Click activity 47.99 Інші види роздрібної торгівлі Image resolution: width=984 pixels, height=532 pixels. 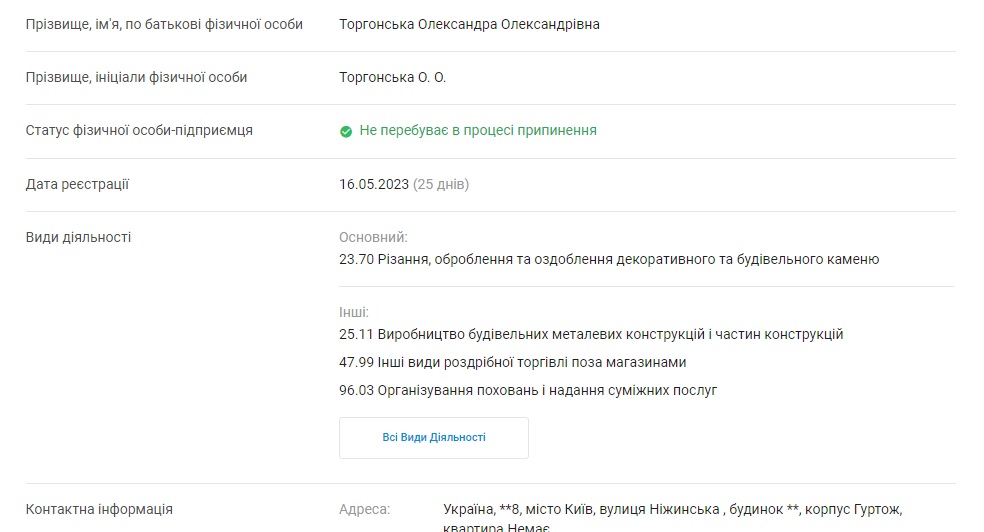[513, 363]
